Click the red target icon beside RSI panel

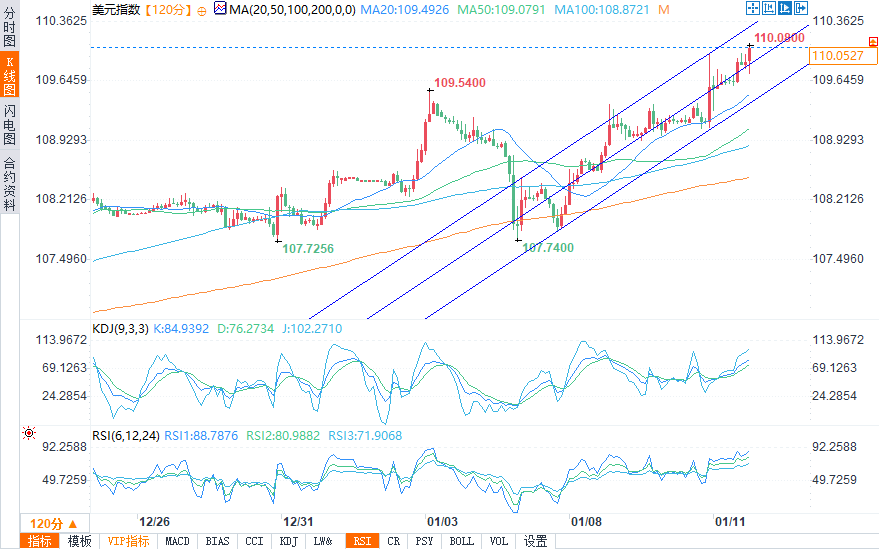pos(29,433)
